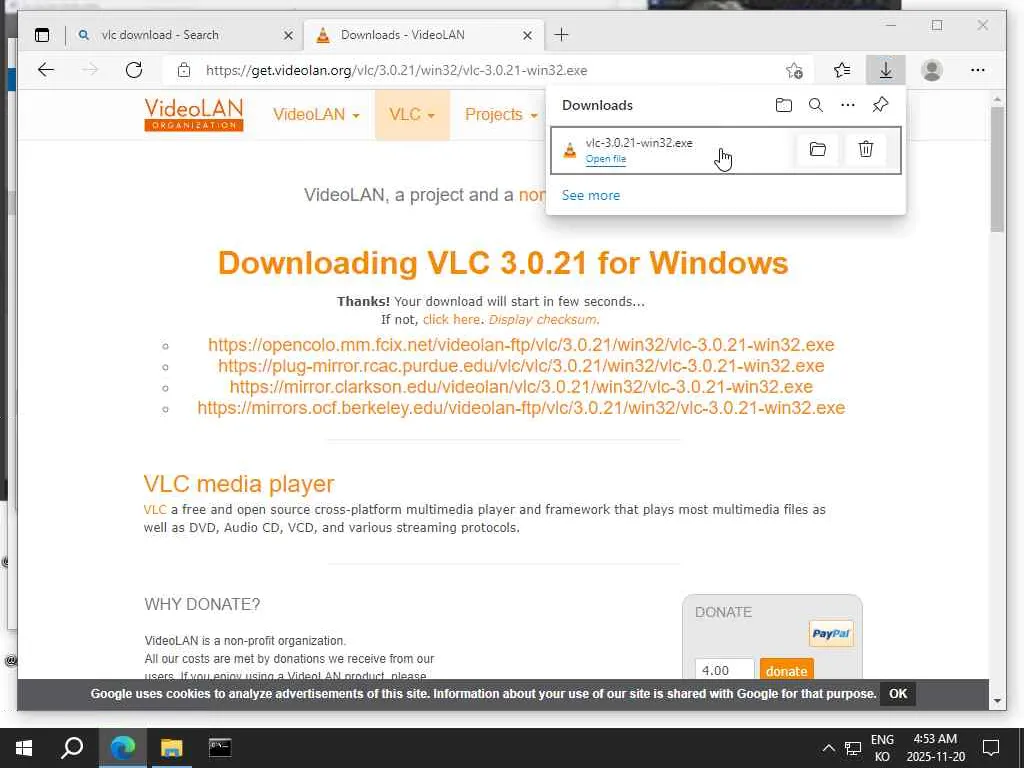This screenshot has height=768, width=1024.
Task: Click the page vertical scrollbar thumb
Action: point(997,170)
